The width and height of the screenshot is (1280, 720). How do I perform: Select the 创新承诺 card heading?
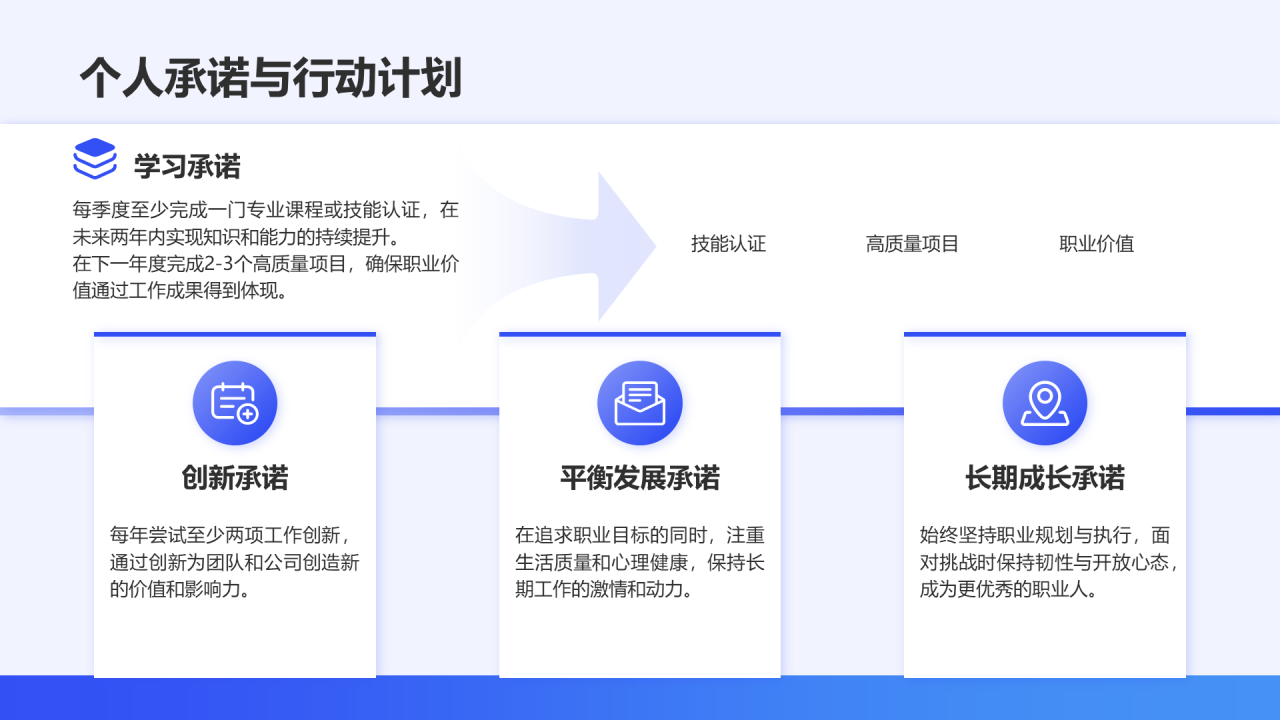235,479
